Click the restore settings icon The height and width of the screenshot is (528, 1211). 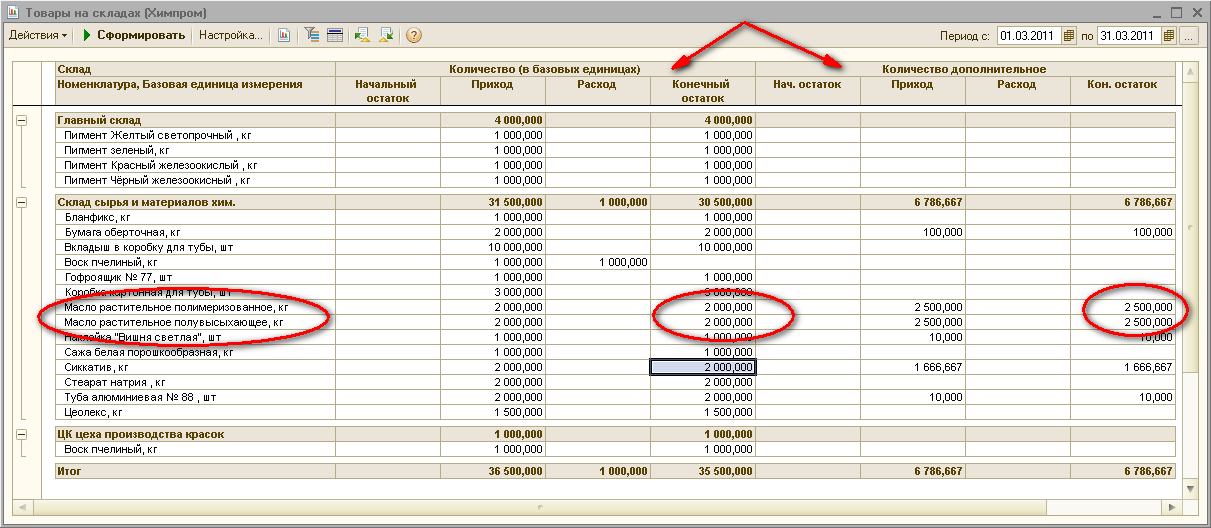click(x=362, y=35)
